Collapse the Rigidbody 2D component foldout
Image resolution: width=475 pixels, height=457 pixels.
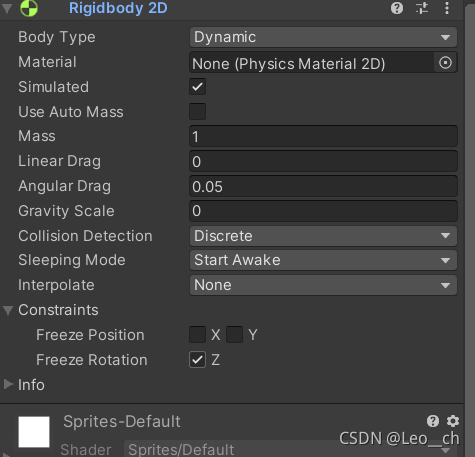pyautogui.click(x=7, y=8)
